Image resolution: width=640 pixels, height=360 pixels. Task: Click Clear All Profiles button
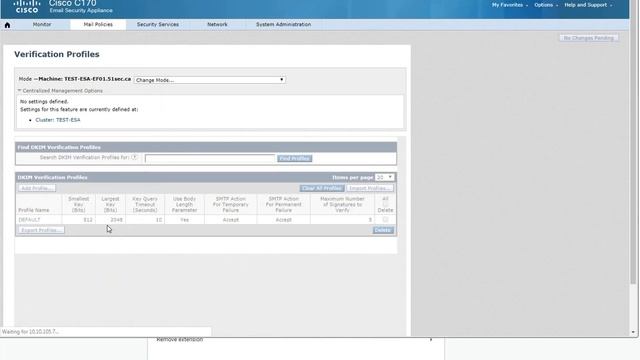(322, 188)
